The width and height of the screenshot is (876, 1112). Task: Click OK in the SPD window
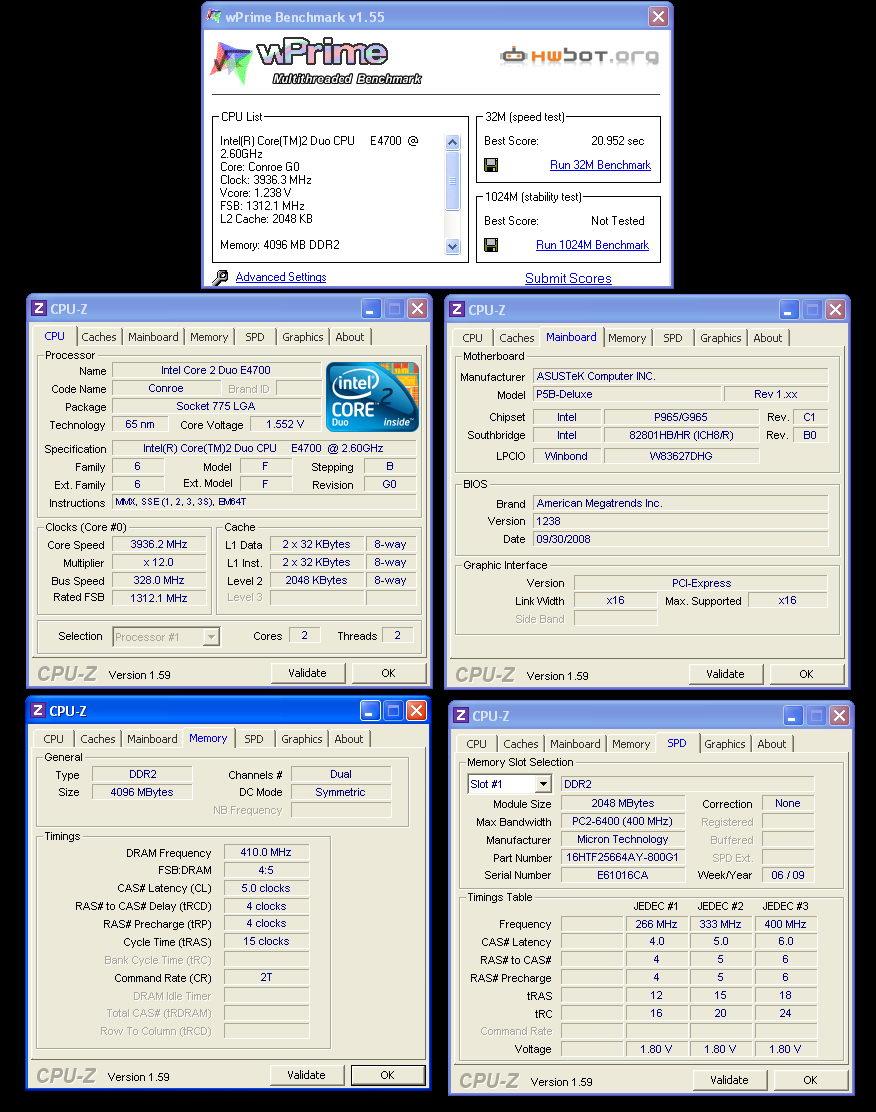pos(810,1080)
